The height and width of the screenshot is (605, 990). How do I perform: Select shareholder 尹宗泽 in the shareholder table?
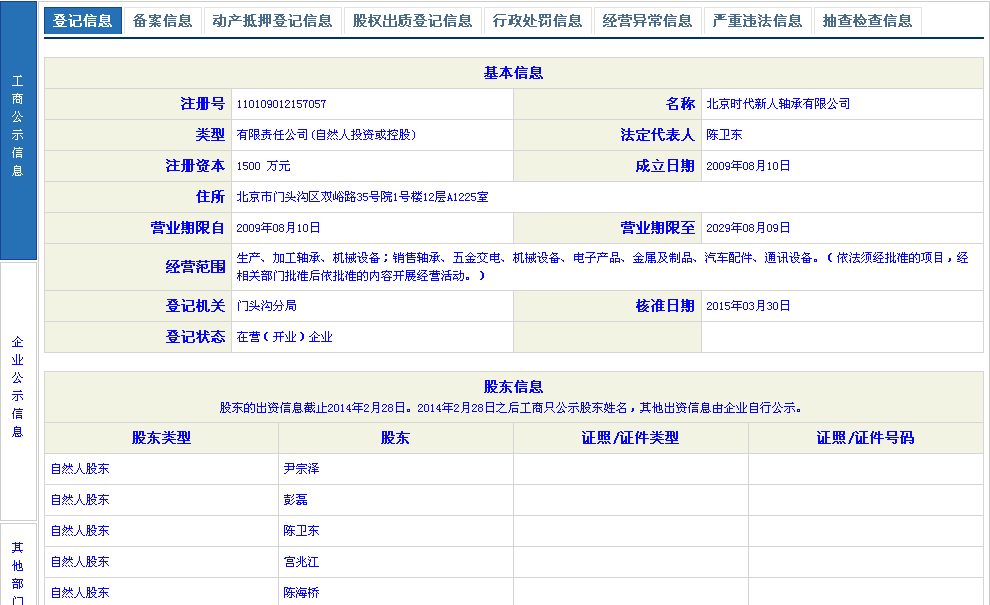301,469
